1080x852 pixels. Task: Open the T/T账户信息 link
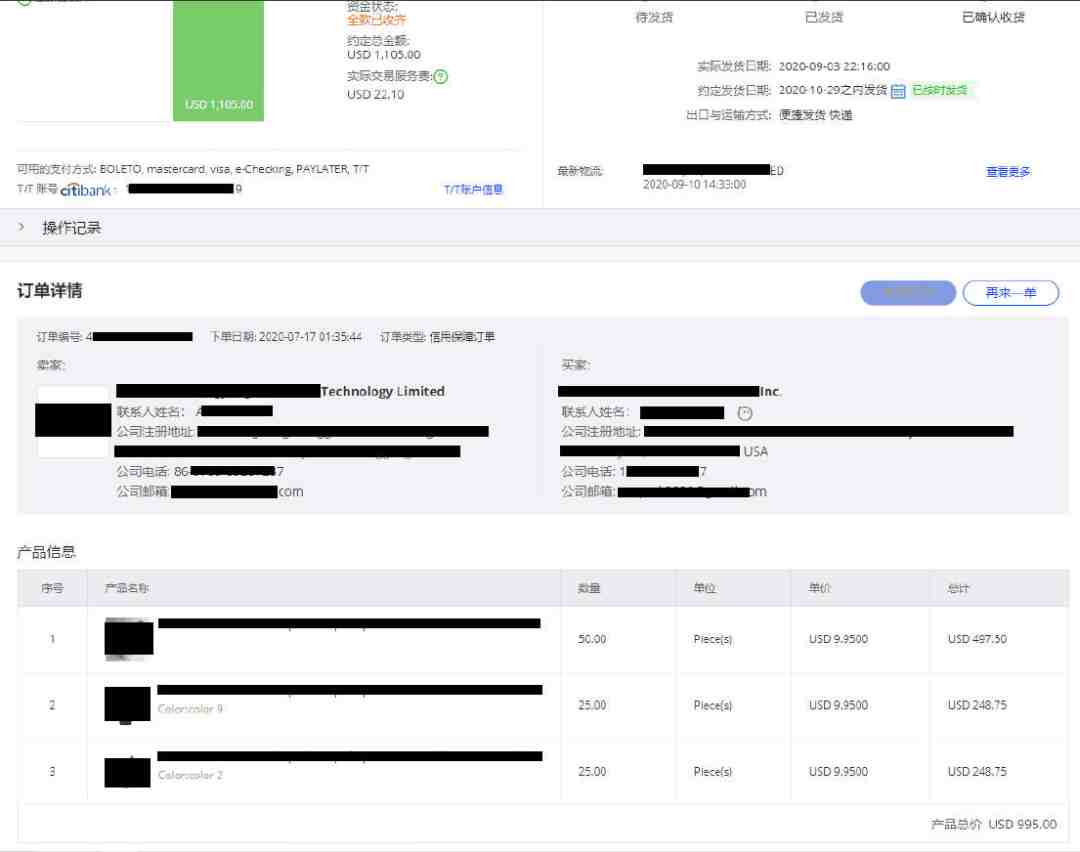tap(473, 189)
